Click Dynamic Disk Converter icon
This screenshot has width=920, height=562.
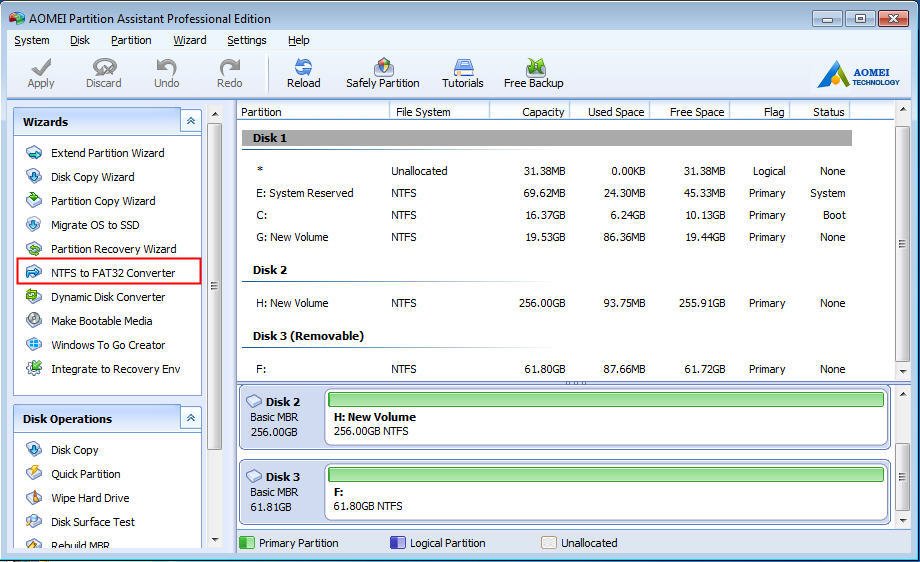34,296
